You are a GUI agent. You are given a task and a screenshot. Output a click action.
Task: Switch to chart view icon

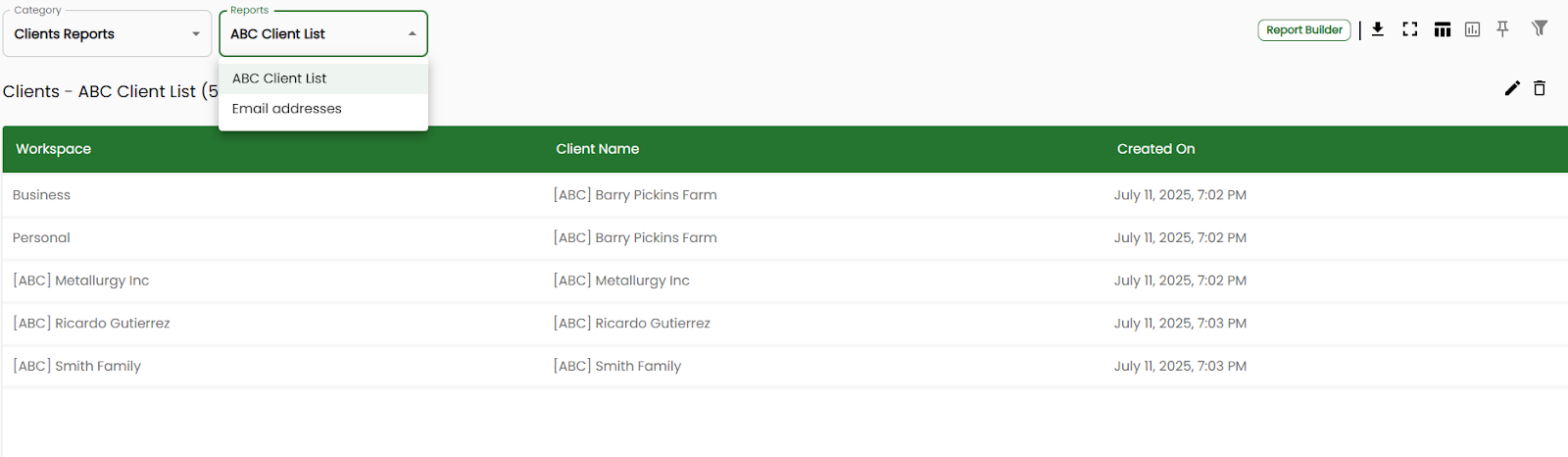coord(1472,29)
